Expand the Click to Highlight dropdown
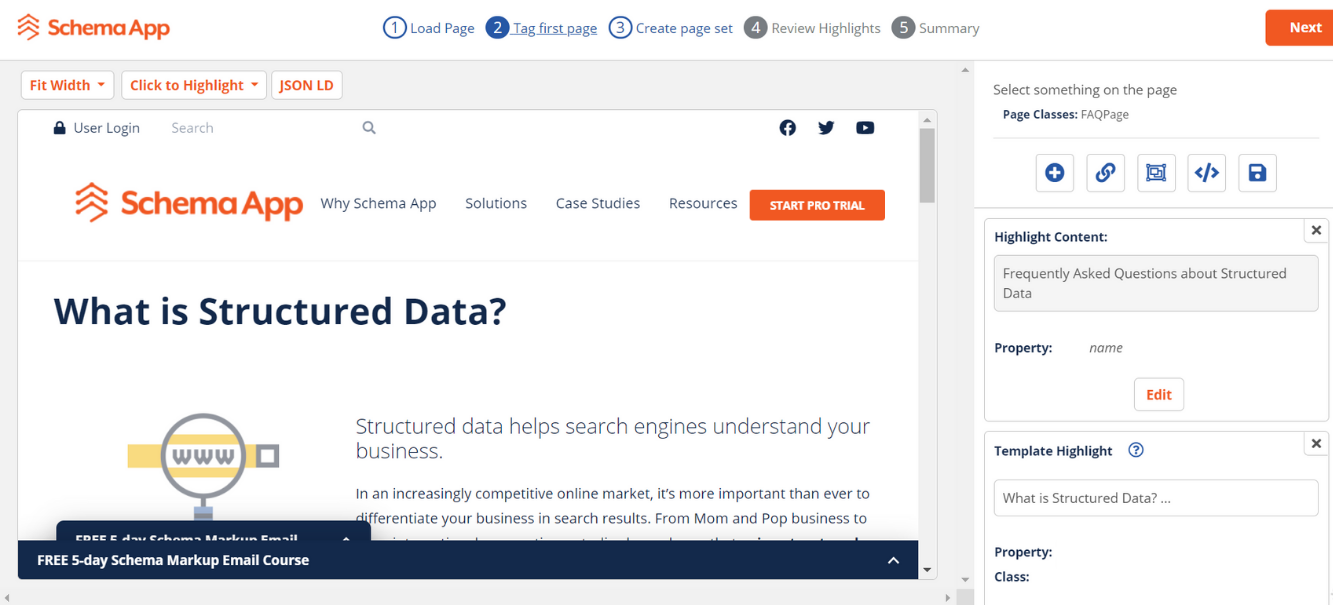 click(x=193, y=85)
